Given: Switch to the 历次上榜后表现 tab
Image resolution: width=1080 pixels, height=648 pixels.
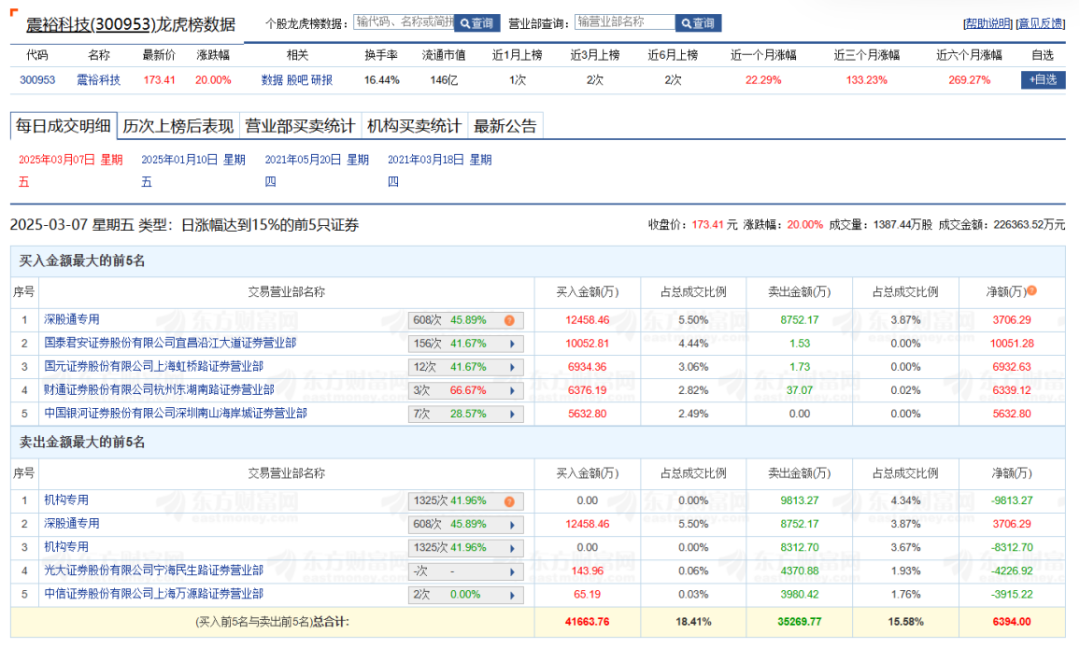Looking at the screenshot, I should [178, 126].
